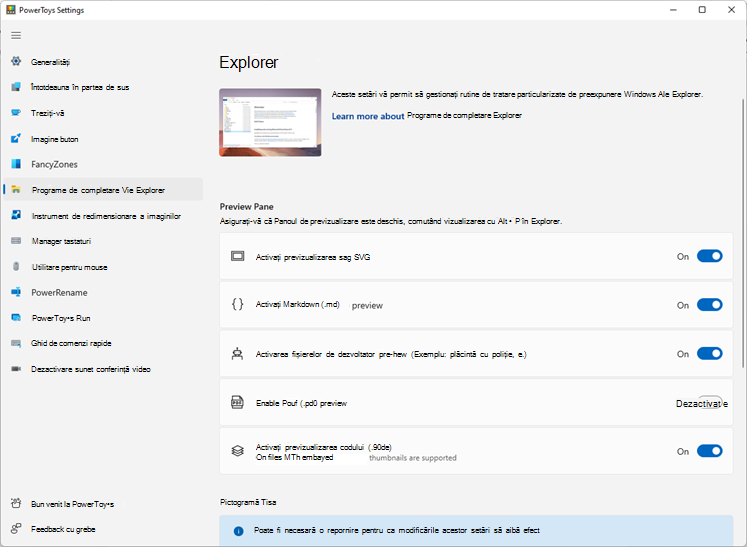
Task: Click the Explorer preview thumbnail image
Action: (x=270, y=122)
